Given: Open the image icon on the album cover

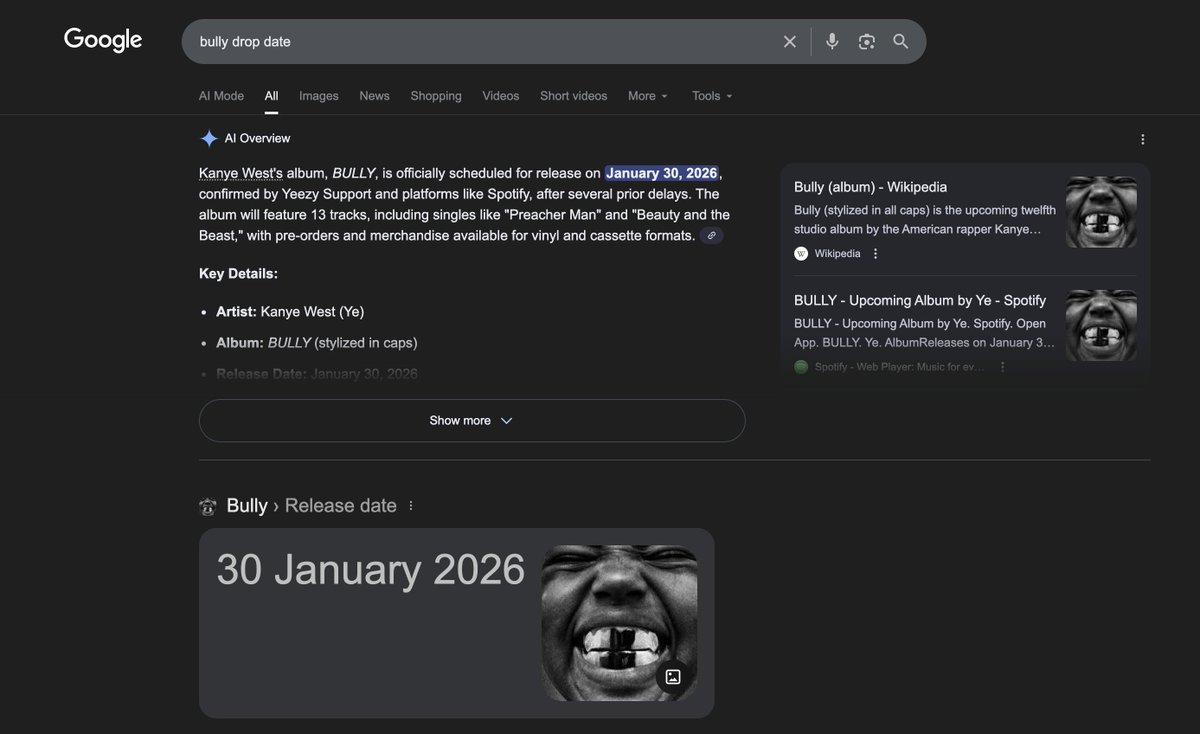Looking at the screenshot, I should pyautogui.click(x=673, y=677).
